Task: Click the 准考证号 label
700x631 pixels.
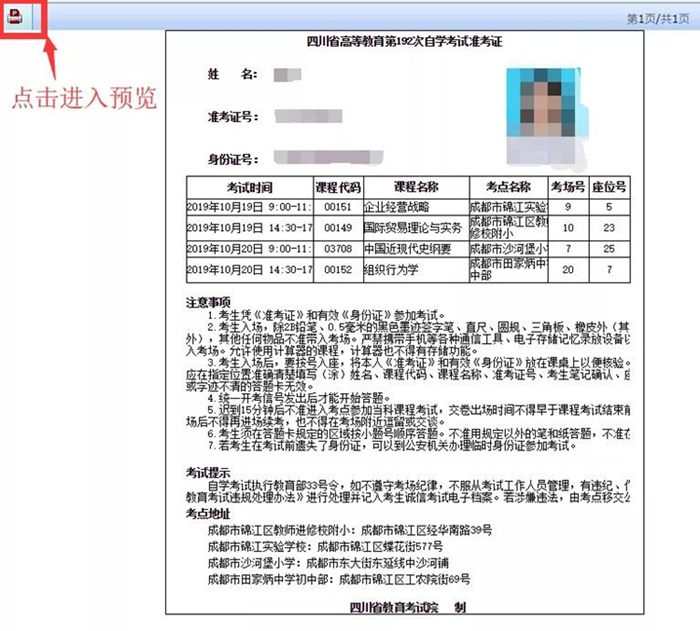Action: click(233, 117)
